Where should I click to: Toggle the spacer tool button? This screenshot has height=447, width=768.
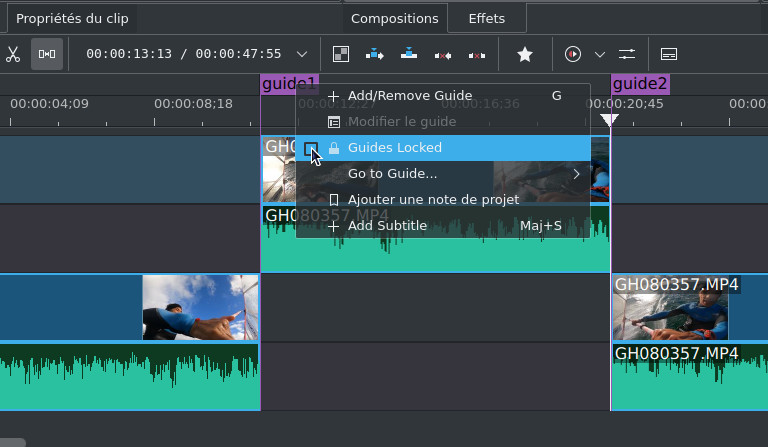coord(47,54)
